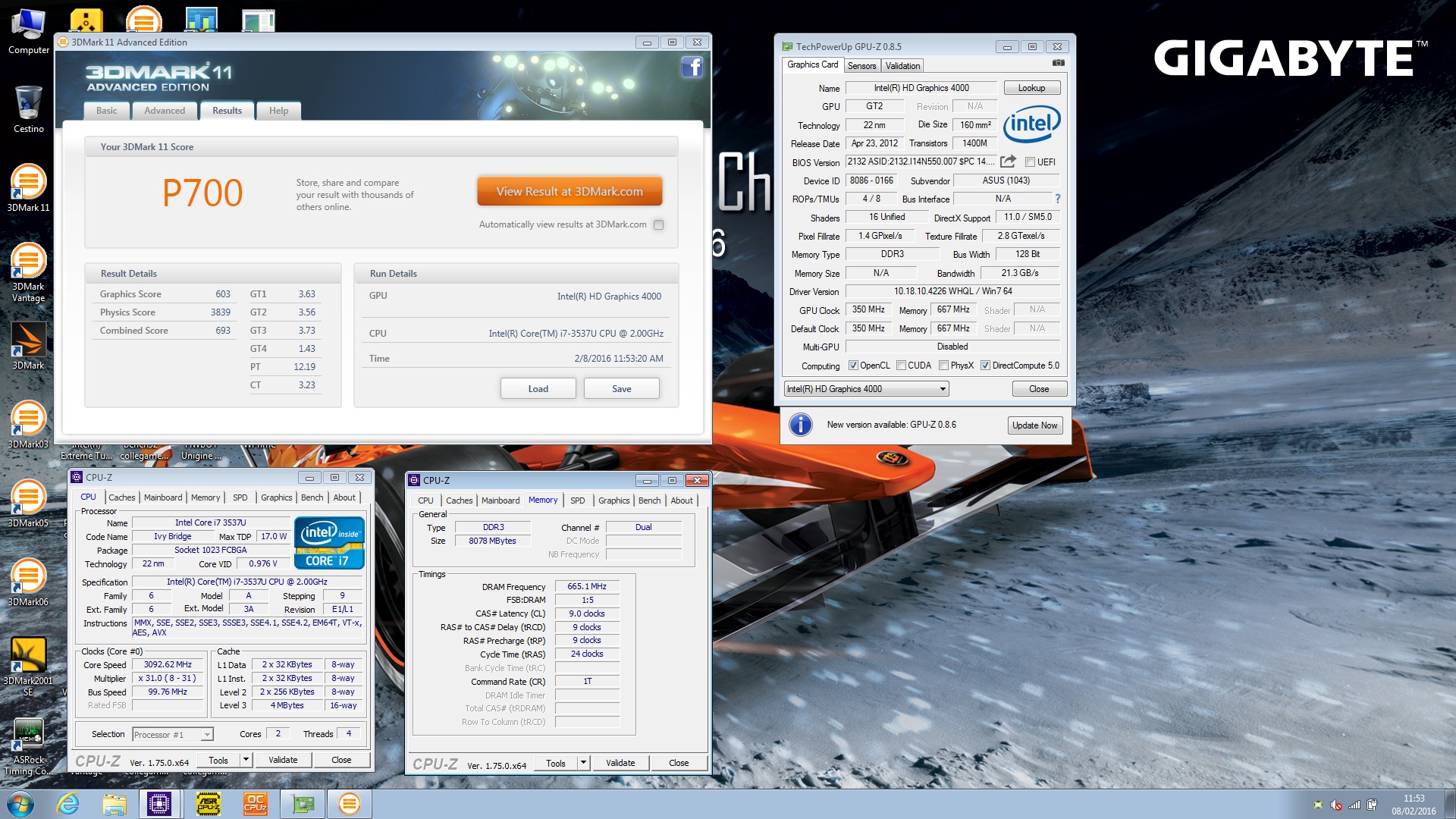
Task: Expand the Tools arrow in right CPU-Z
Action: click(582, 763)
